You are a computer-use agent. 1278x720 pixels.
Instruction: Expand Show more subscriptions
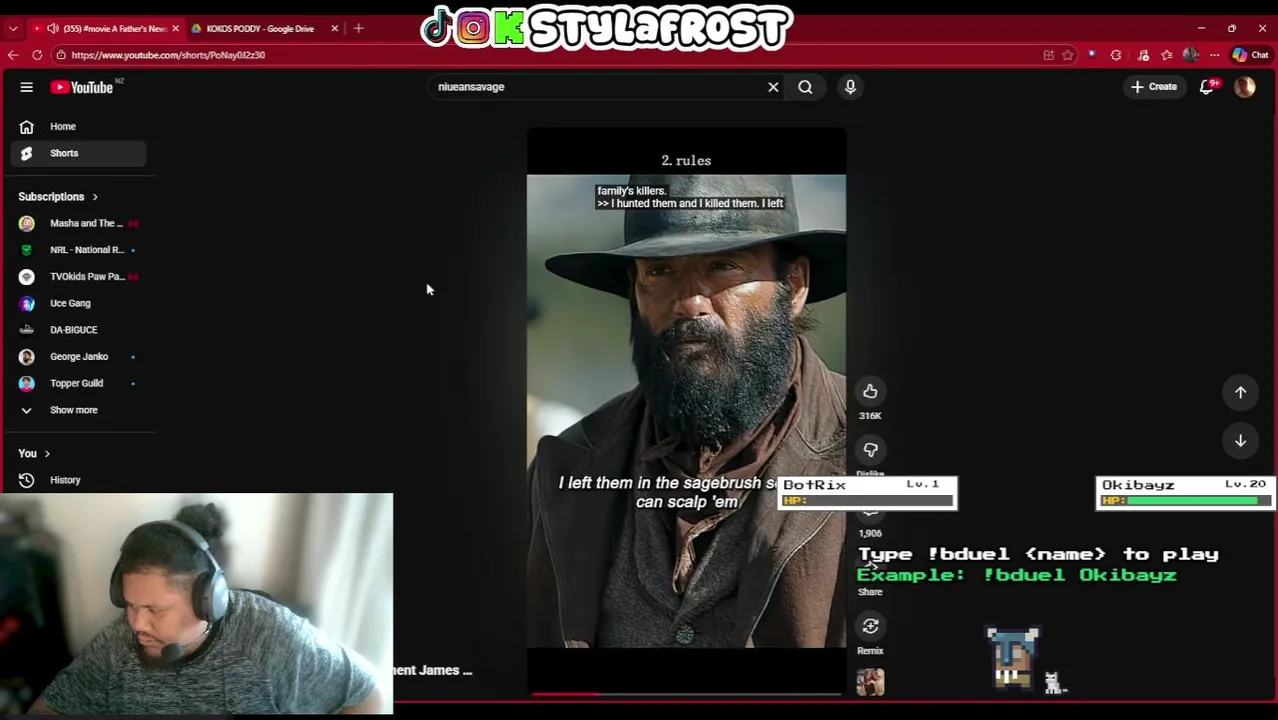pyautogui.click(x=80, y=410)
